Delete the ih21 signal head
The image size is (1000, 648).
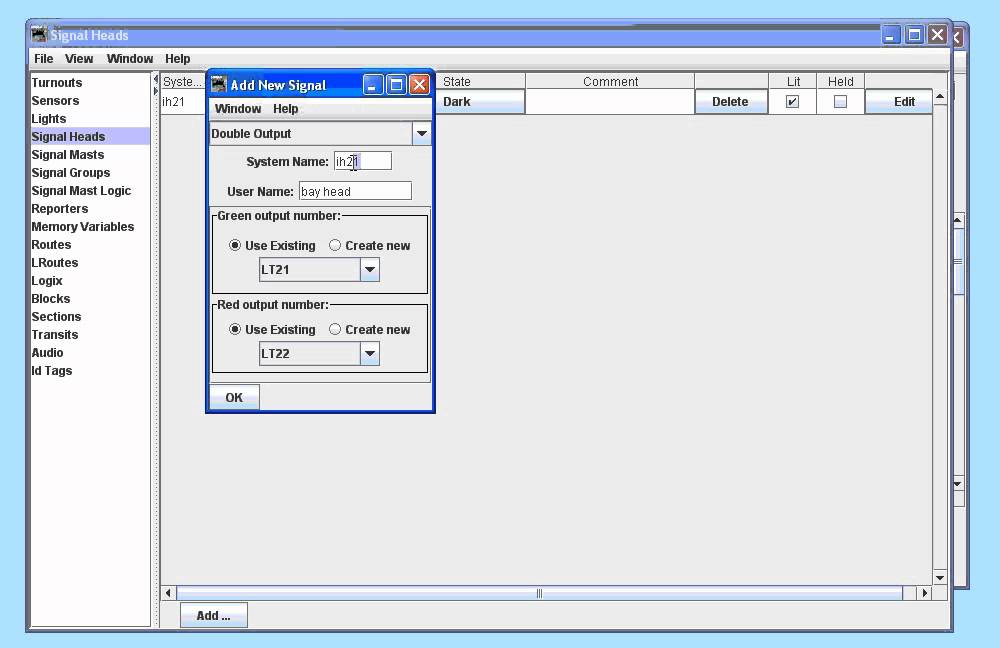click(730, 101)
